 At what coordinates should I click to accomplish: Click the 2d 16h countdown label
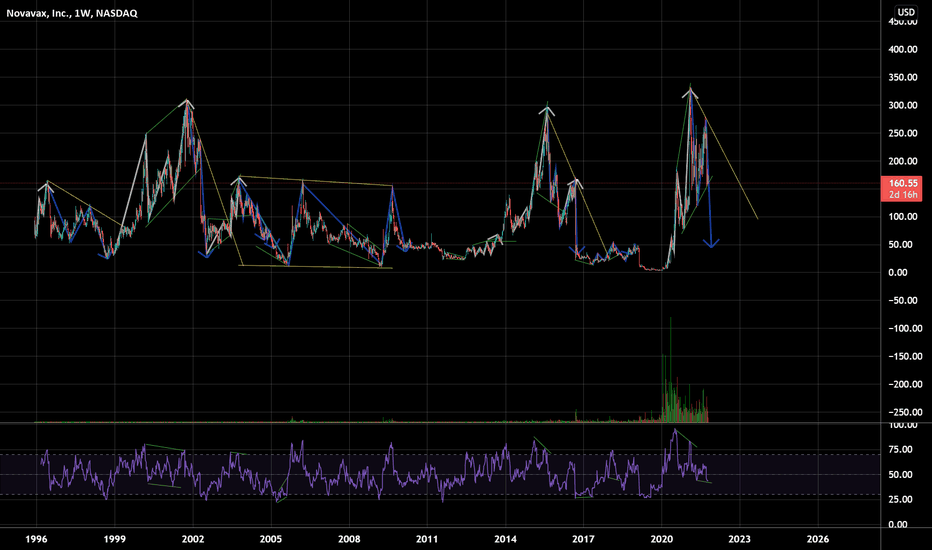tap(903, 195)
